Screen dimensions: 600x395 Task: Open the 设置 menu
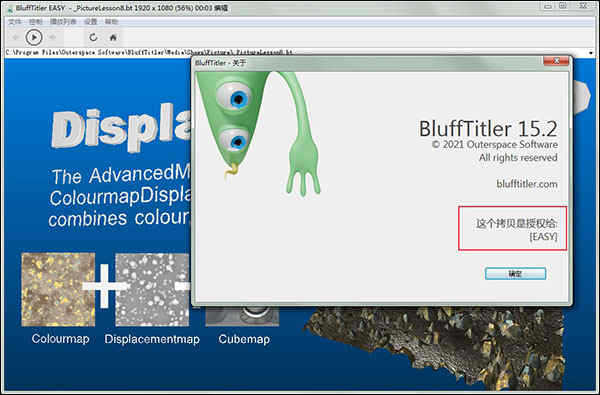(x=91, y=22)
